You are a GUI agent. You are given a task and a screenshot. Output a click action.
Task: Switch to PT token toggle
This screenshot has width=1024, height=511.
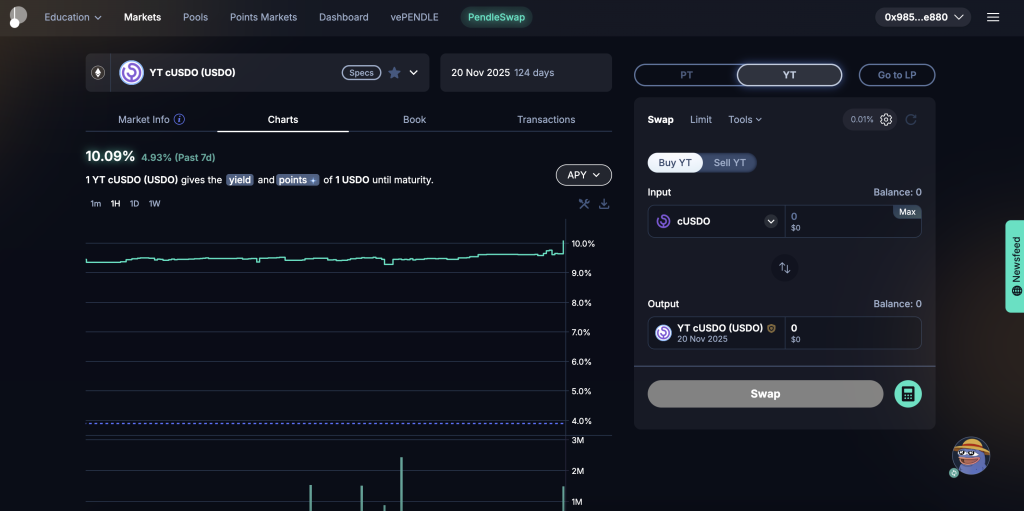click(x=686, y=75)
